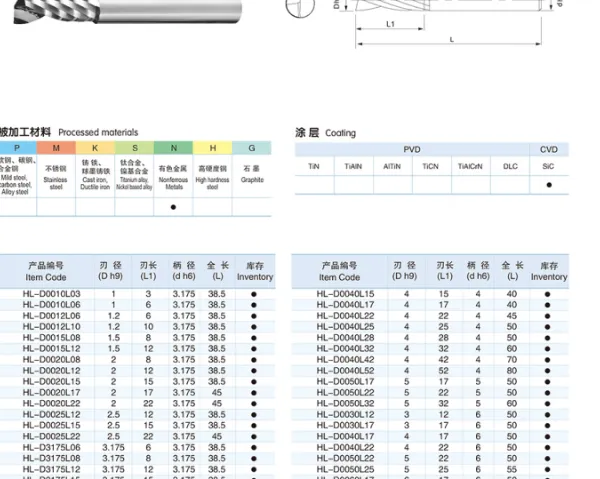Image resolution: width=600 pixels, height=479 pixels.
Task: Select item code HL-D0020L22
Action: tap(52, 404)
